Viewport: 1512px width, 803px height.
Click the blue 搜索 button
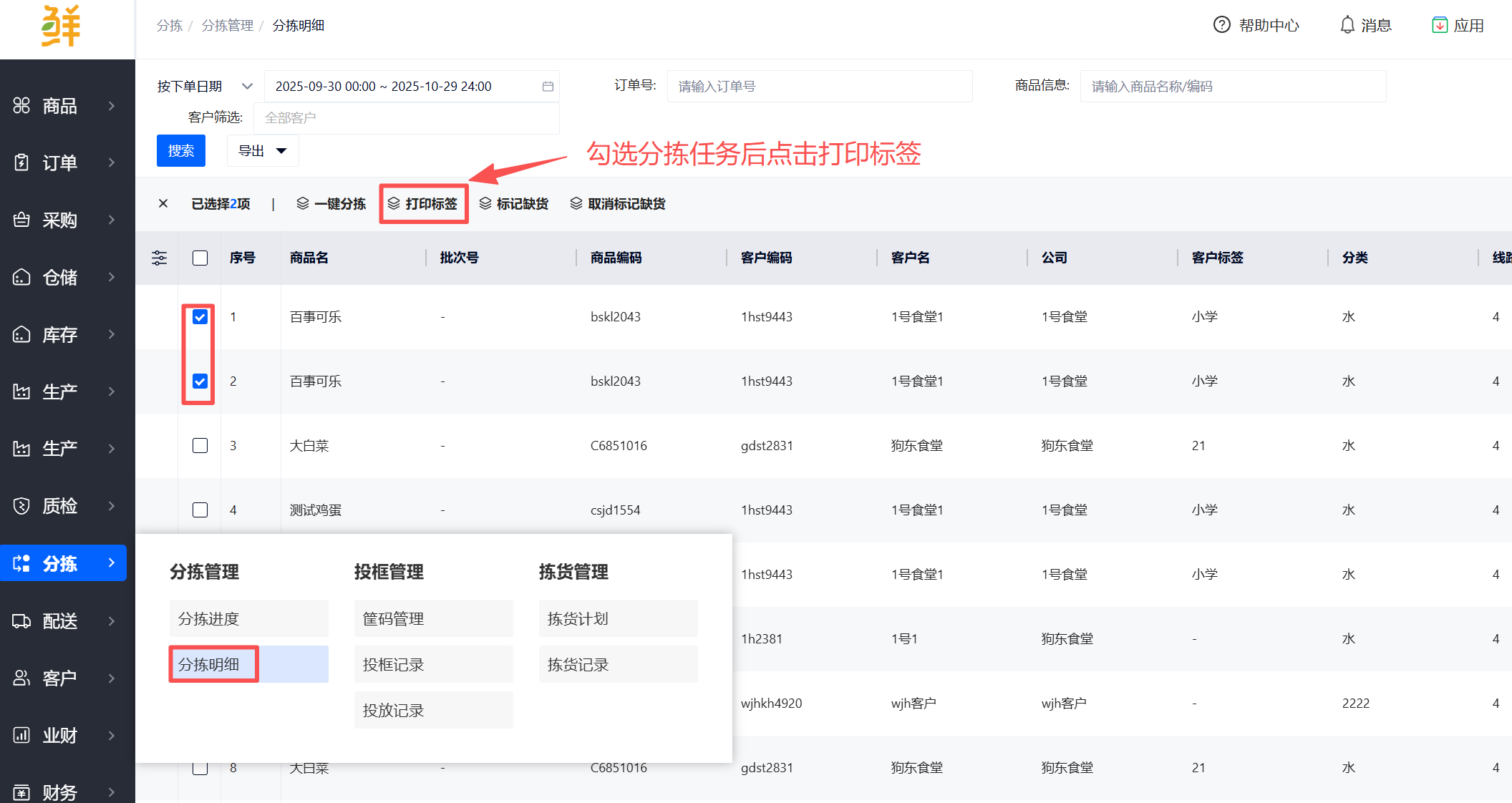180,151
